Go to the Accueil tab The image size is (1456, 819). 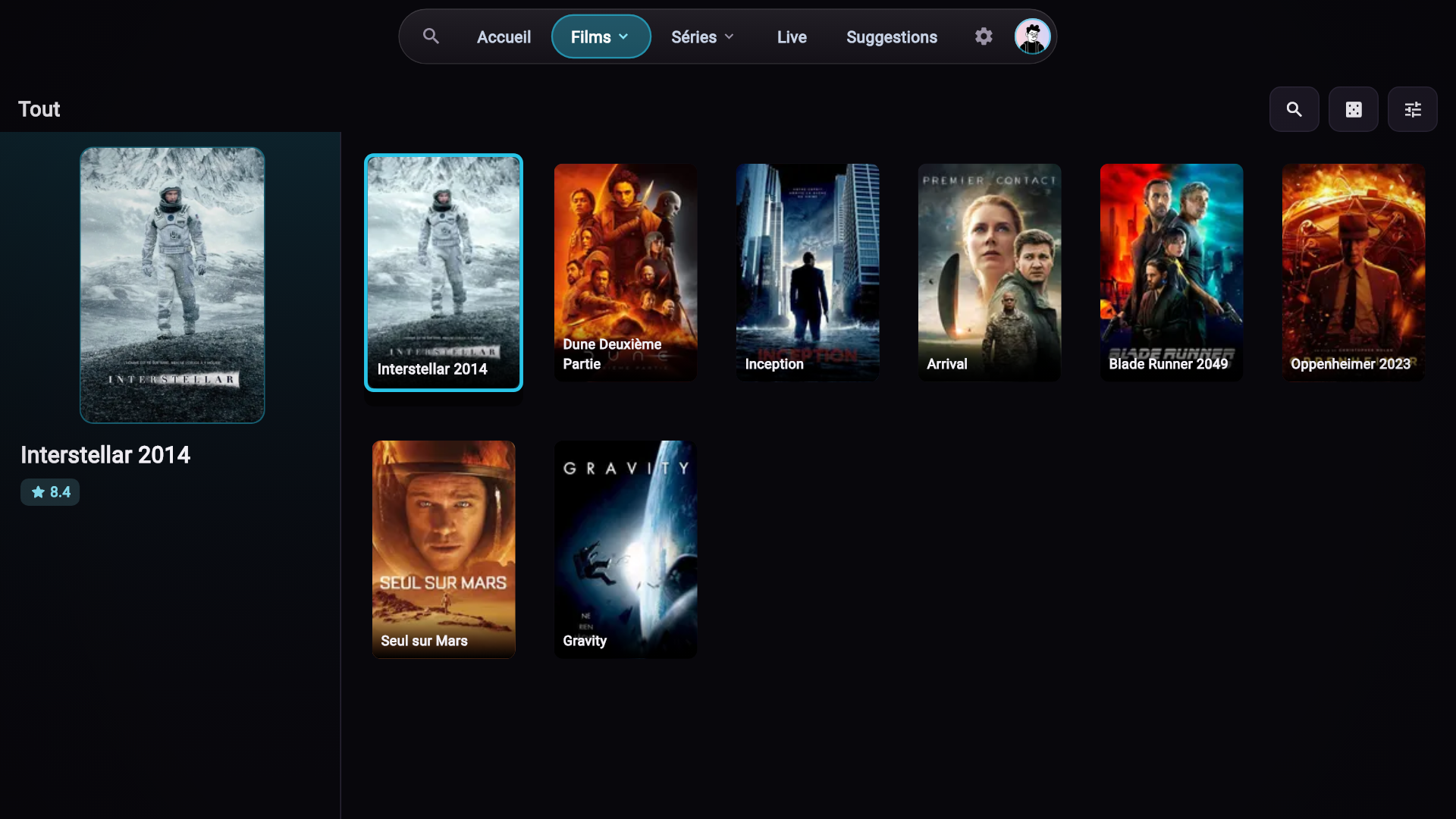click(x=504, y=36)
